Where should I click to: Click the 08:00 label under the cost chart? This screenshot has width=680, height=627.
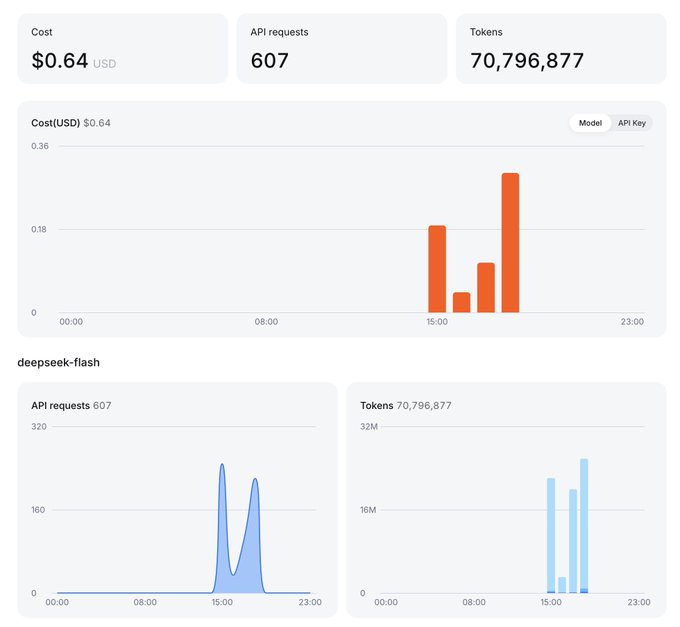click(x=266, y=322)
